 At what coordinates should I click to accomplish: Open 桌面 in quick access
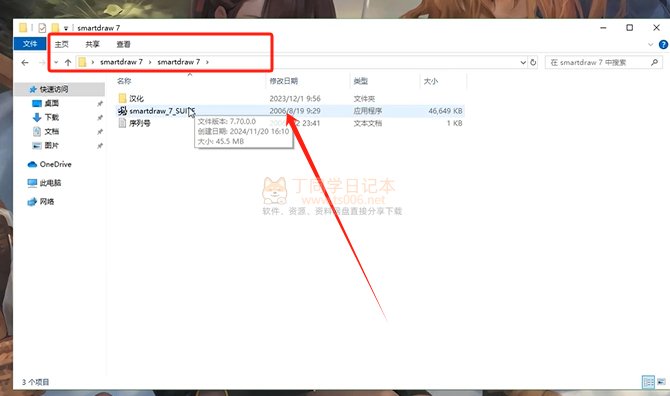(51, 103)
